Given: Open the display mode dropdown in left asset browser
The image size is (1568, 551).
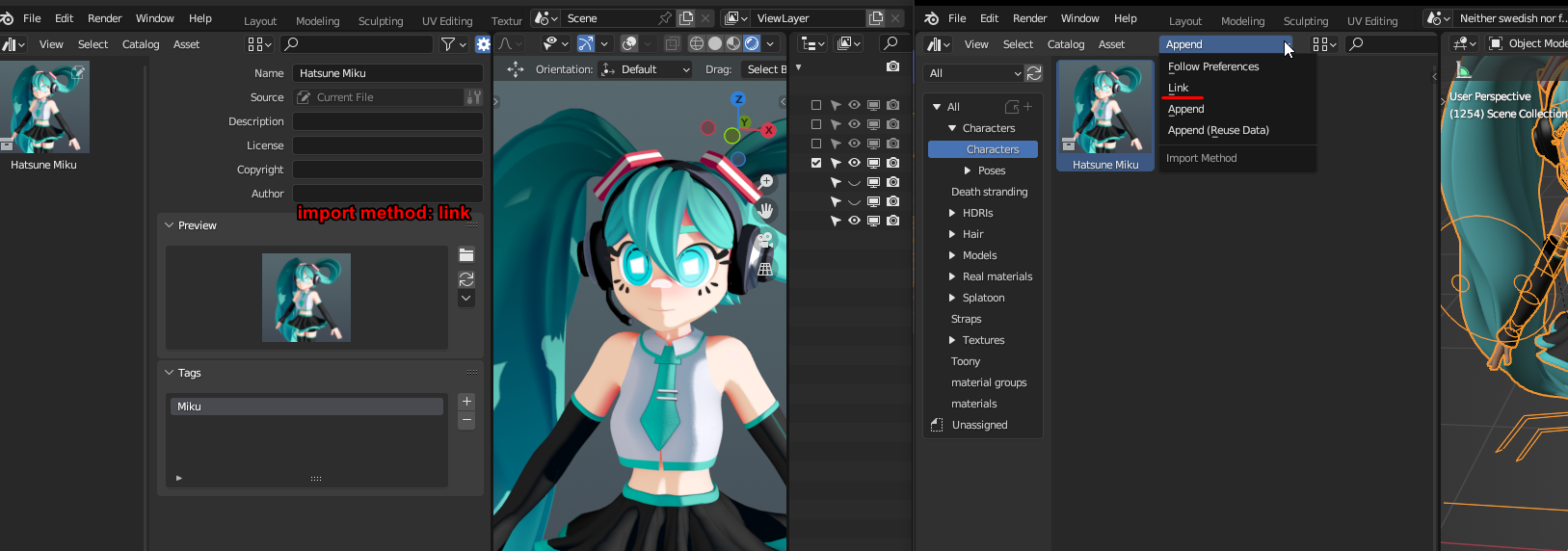Looking at the screenshot, I should [260, 44].
